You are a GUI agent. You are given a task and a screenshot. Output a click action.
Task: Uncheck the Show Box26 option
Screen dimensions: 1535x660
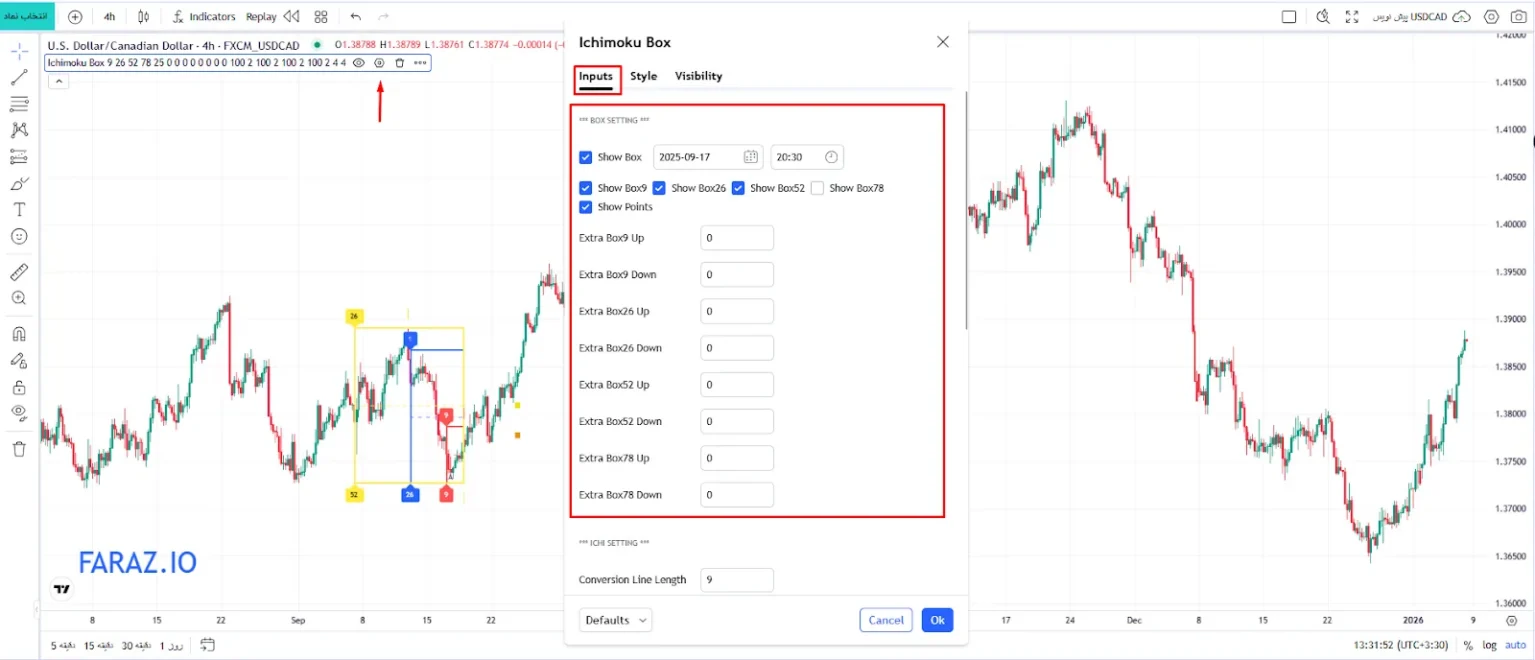pyautogui.click(x=659, y=188)
